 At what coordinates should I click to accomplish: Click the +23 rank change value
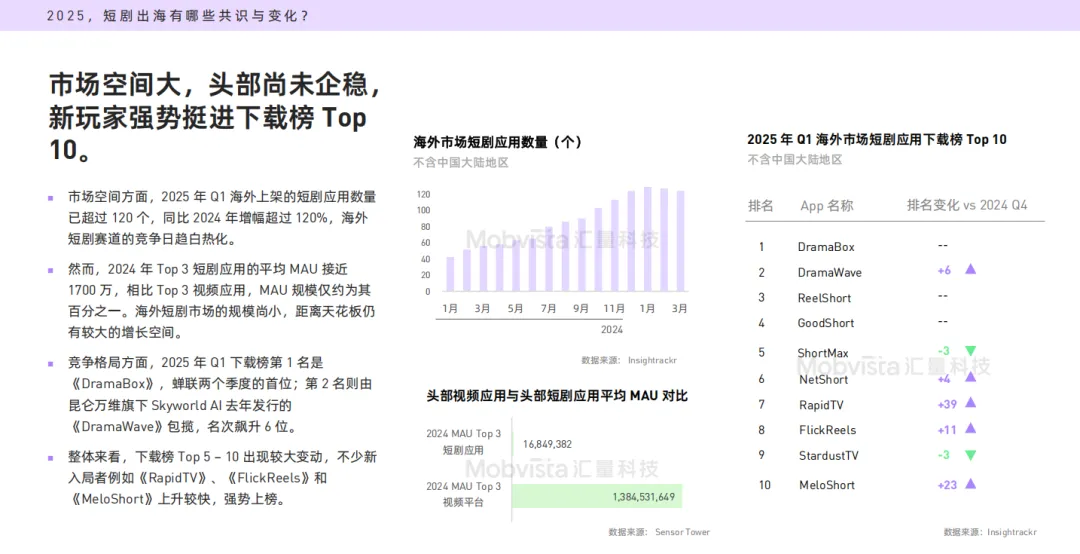(947, 485)
